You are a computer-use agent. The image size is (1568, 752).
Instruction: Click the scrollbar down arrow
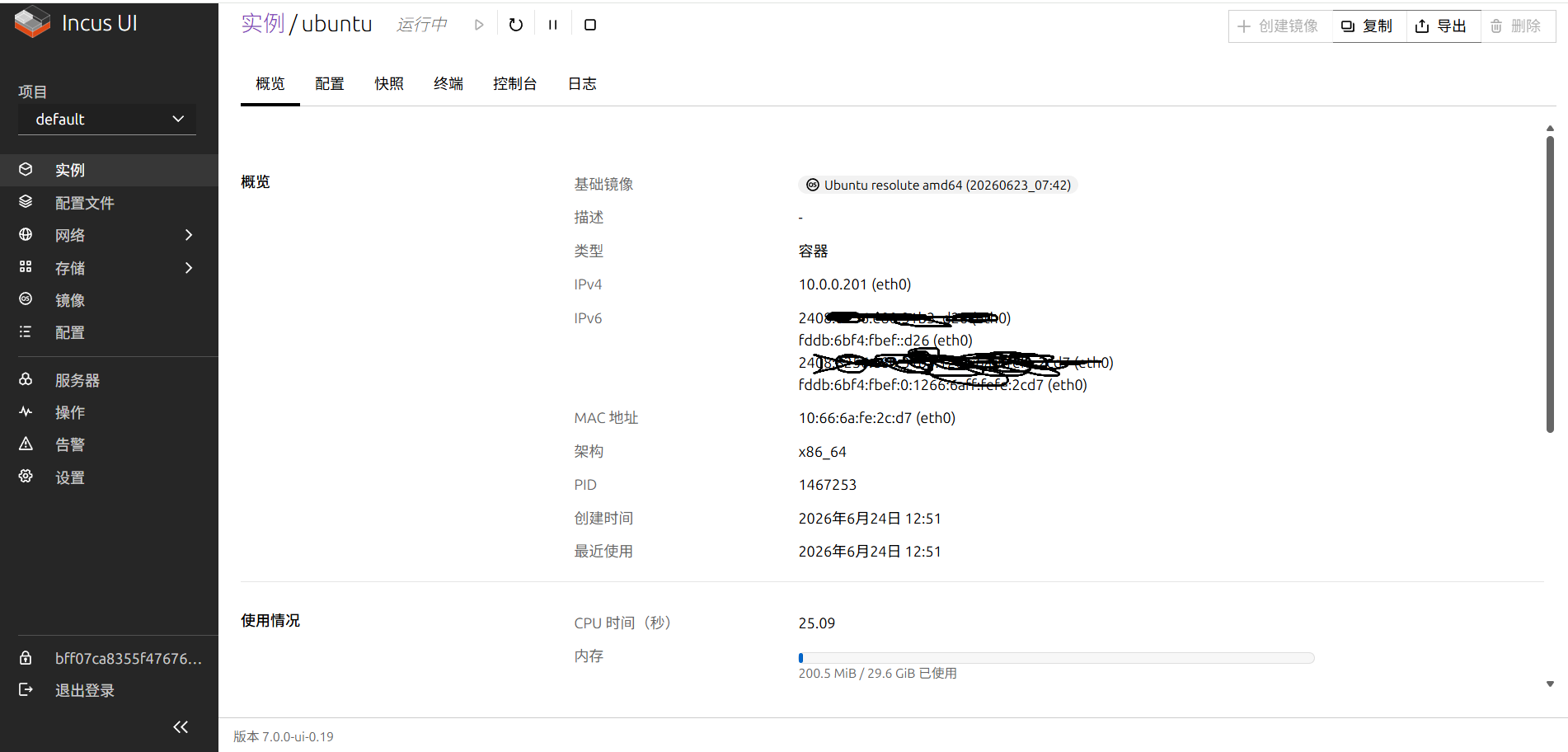coord(1550,684)
